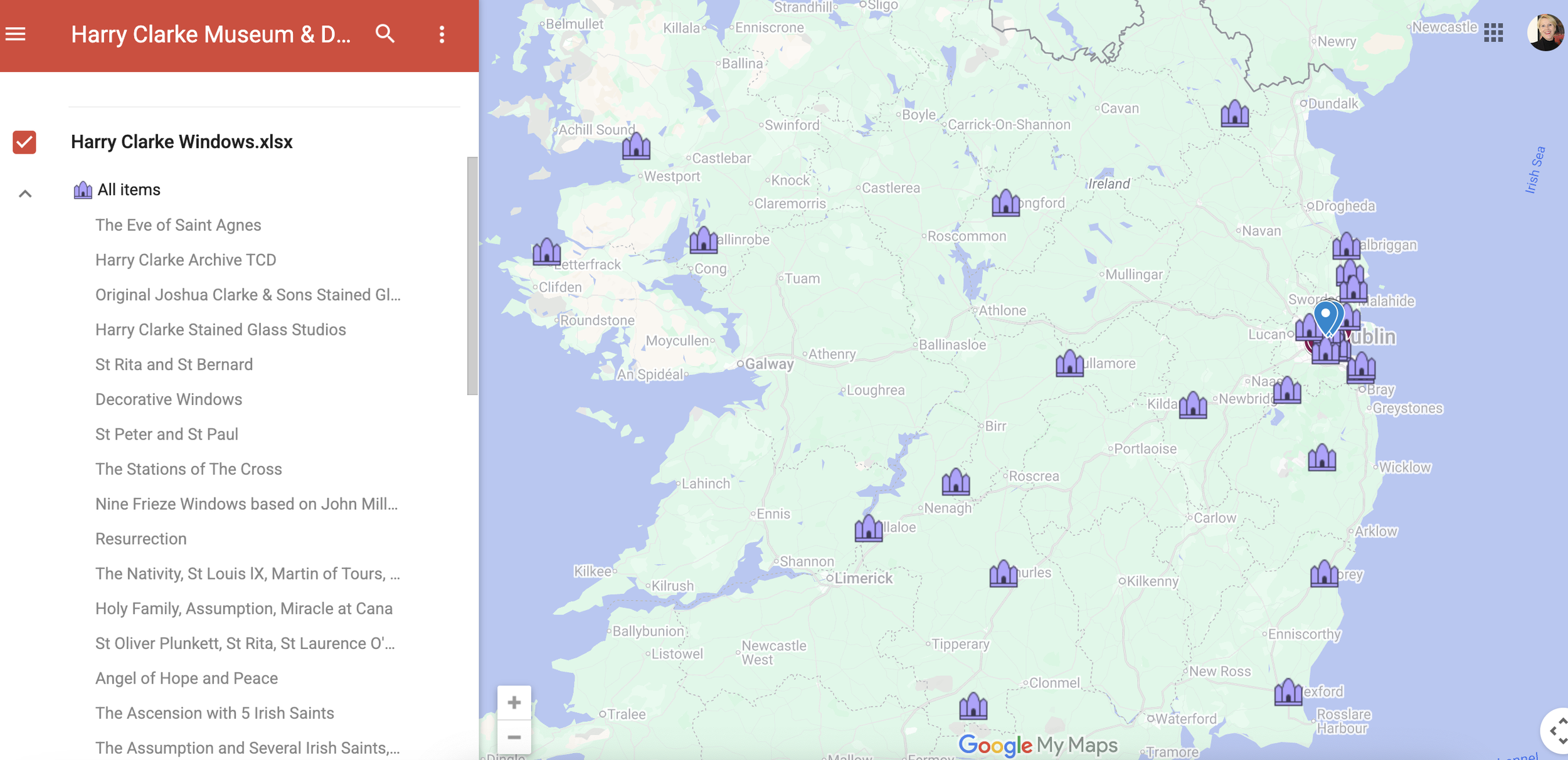Image resolution: width=1568 pixels, height=760 pixels.
Task: Select Harry Clarke Archive TCD item
Action: (x=186, y=260)
